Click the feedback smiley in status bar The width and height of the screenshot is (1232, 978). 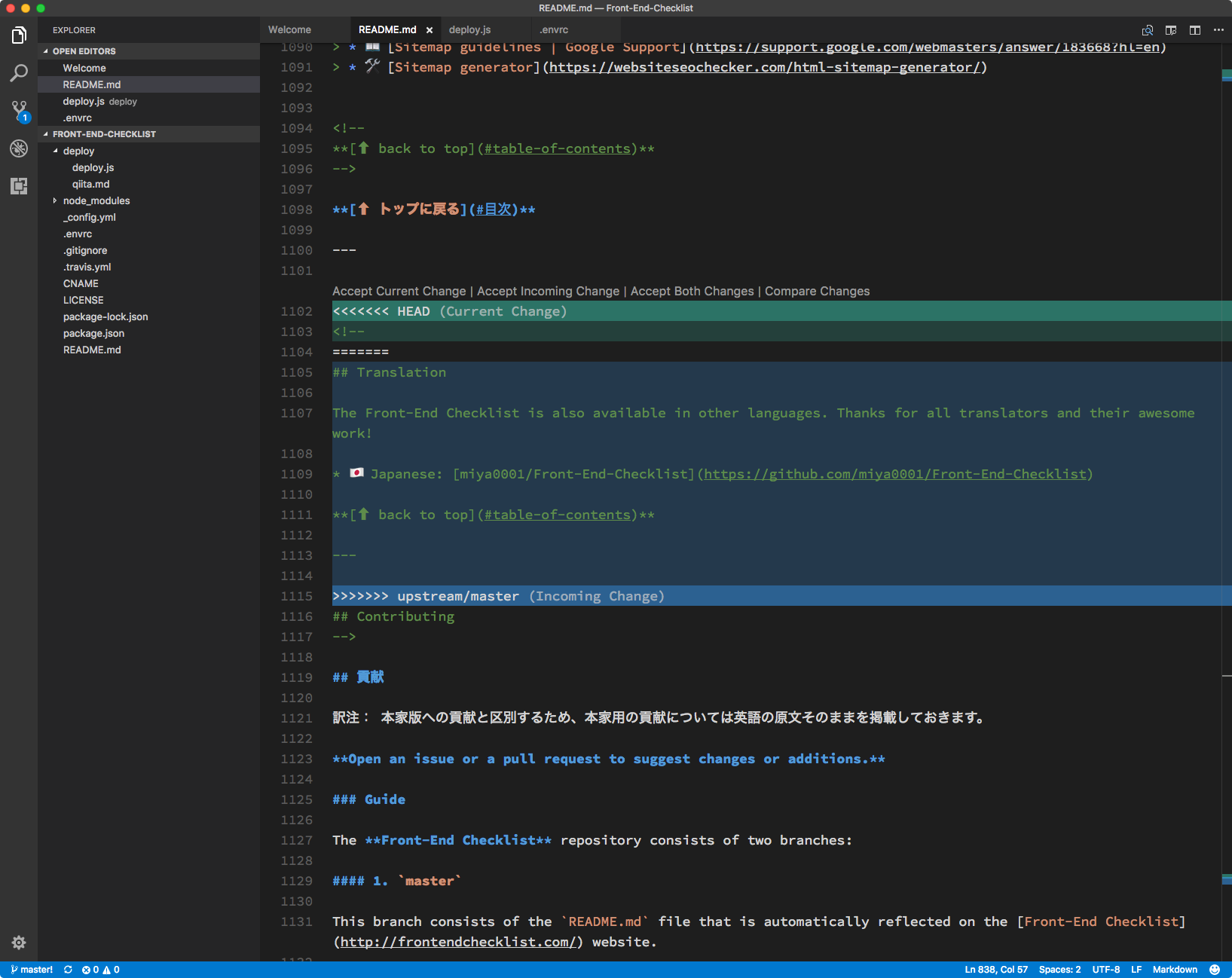click(1215, 970)
